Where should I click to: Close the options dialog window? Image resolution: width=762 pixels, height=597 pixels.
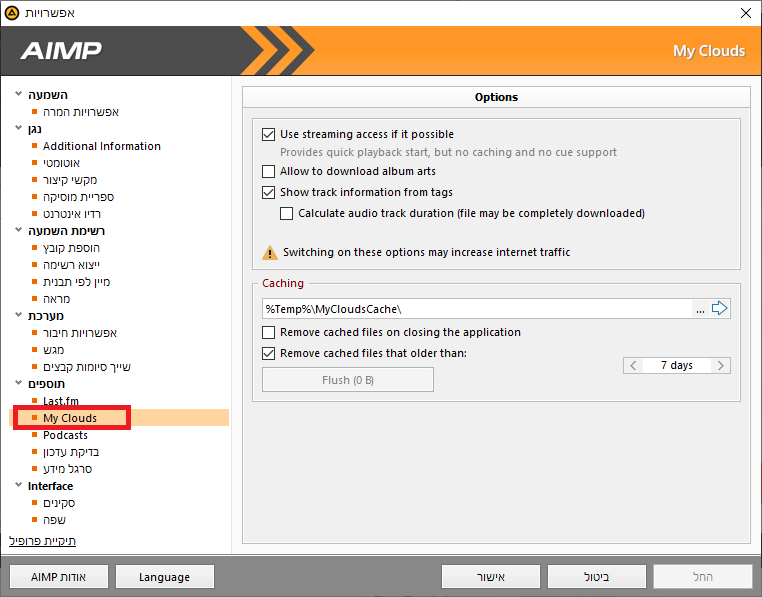pyautogui.click(x=746, y=13)
